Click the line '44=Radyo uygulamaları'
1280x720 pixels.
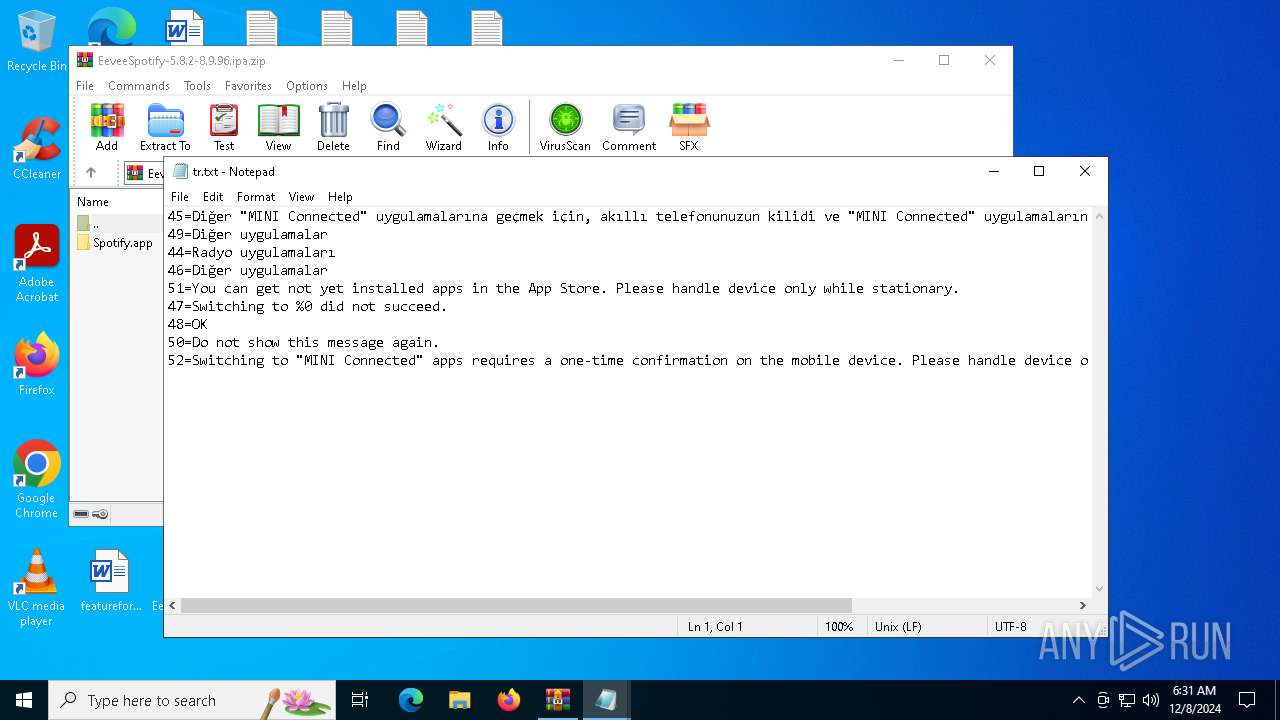(x=252, y=252)
